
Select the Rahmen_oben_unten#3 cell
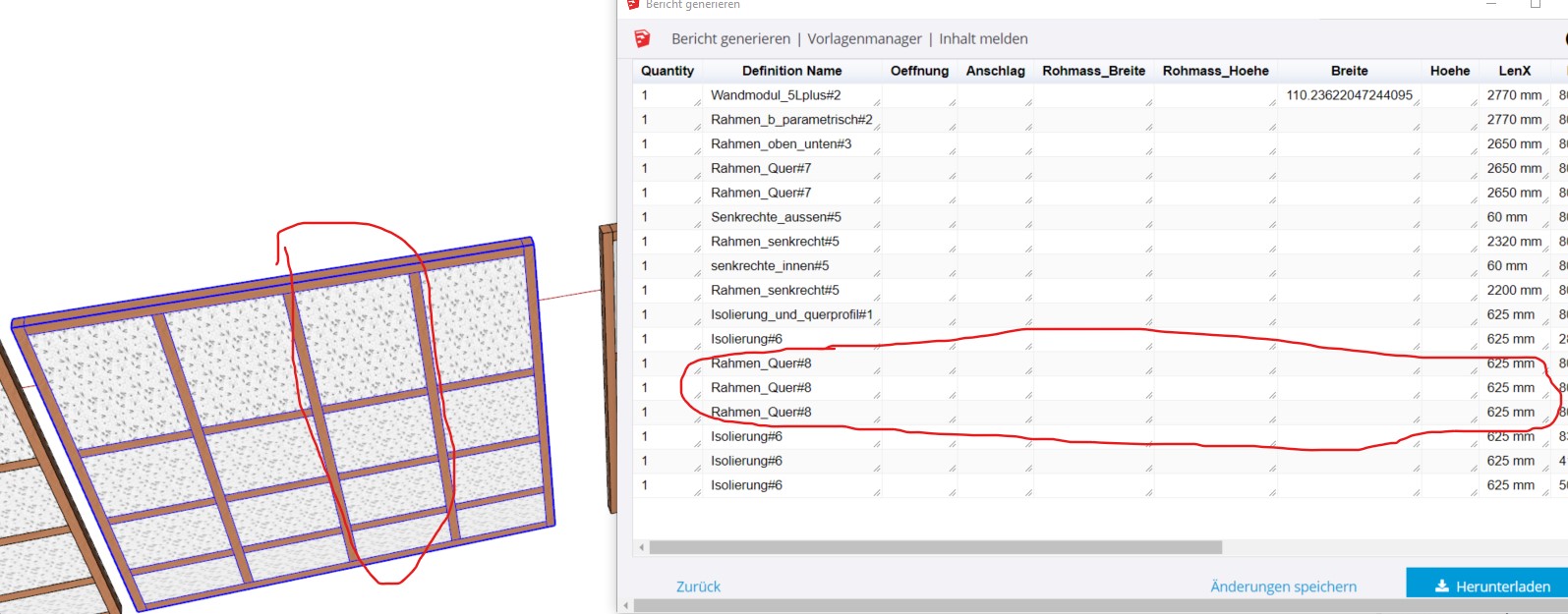click(x=781, y=144)
